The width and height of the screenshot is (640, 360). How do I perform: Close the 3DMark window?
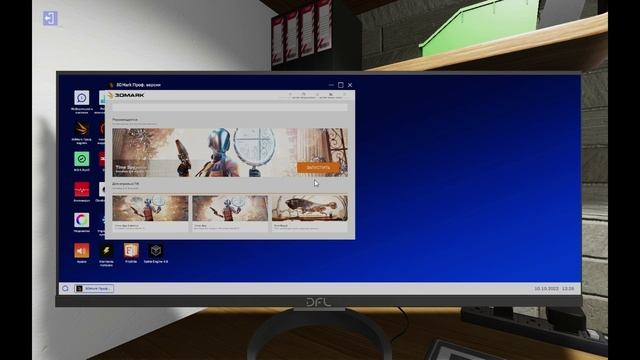tap(350, 85)
